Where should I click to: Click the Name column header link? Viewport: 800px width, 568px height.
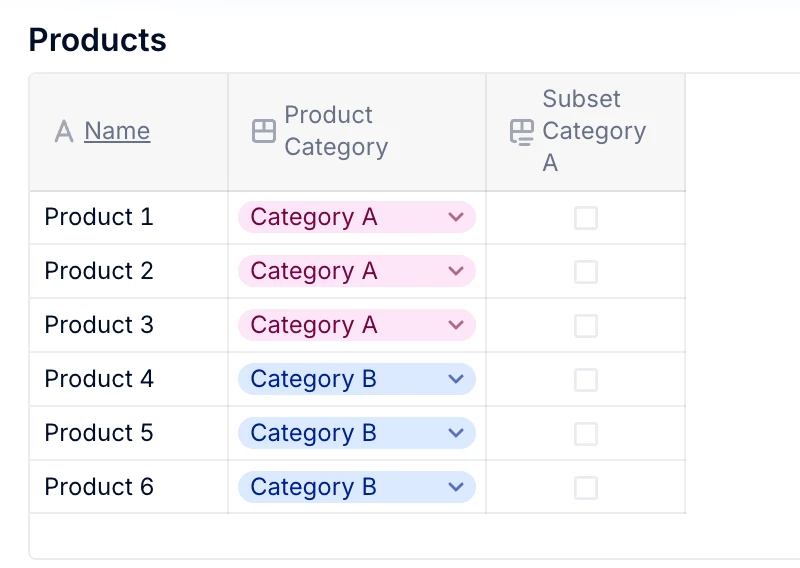point(117,131)
